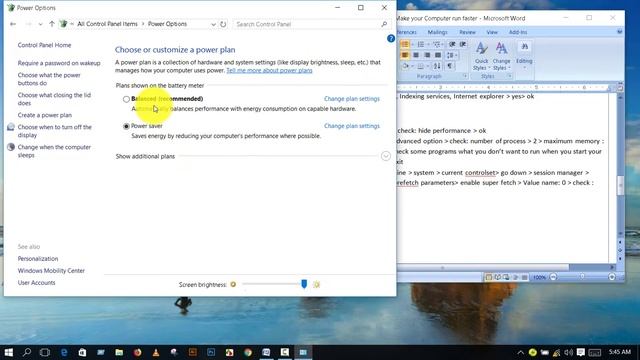Screen dimensions: 640x360
Task: Switch to the Mailings tab in Word
Action: [438, 32]
